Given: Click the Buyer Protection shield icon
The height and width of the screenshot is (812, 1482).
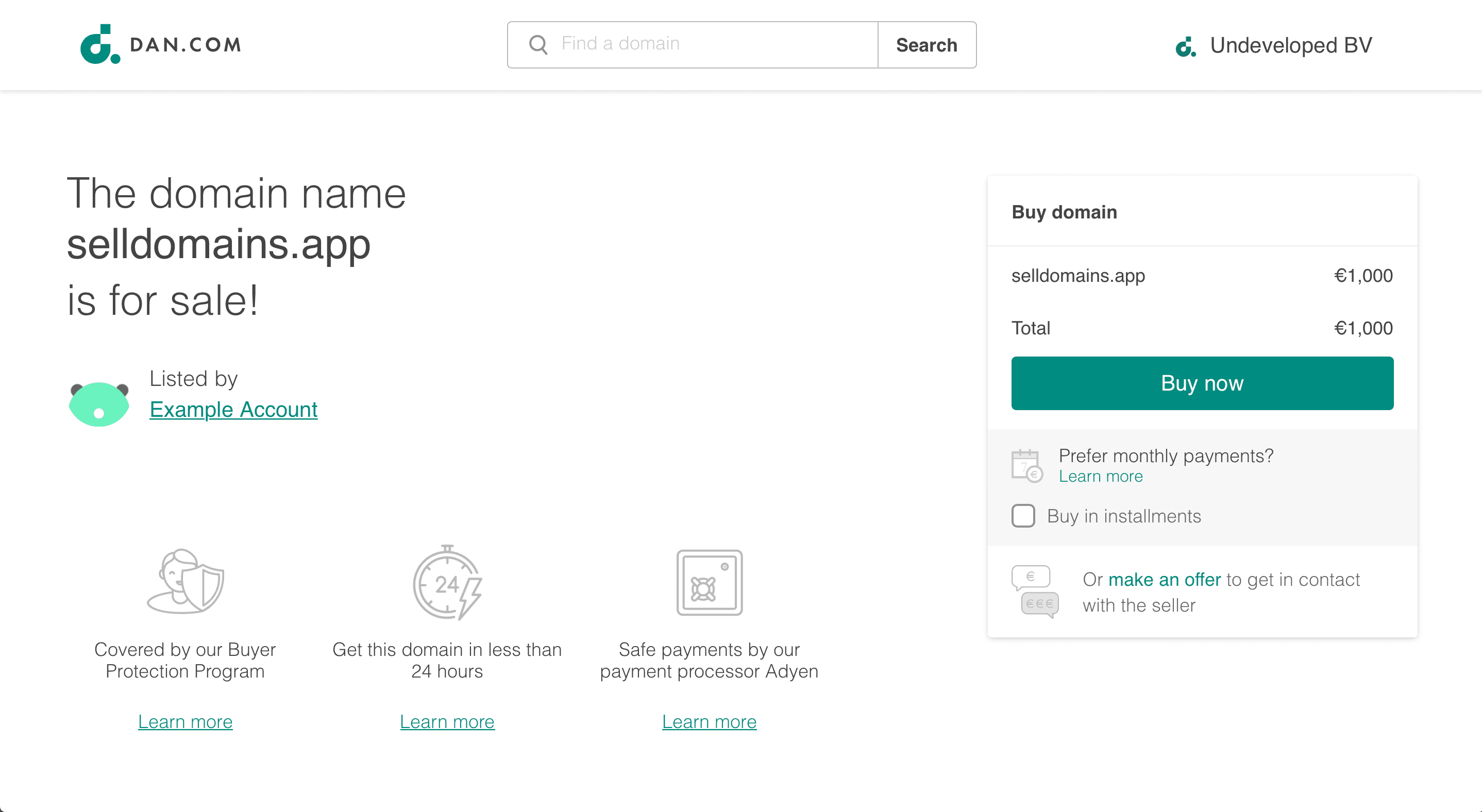Looking at the screenshot, I should point(186,581).
